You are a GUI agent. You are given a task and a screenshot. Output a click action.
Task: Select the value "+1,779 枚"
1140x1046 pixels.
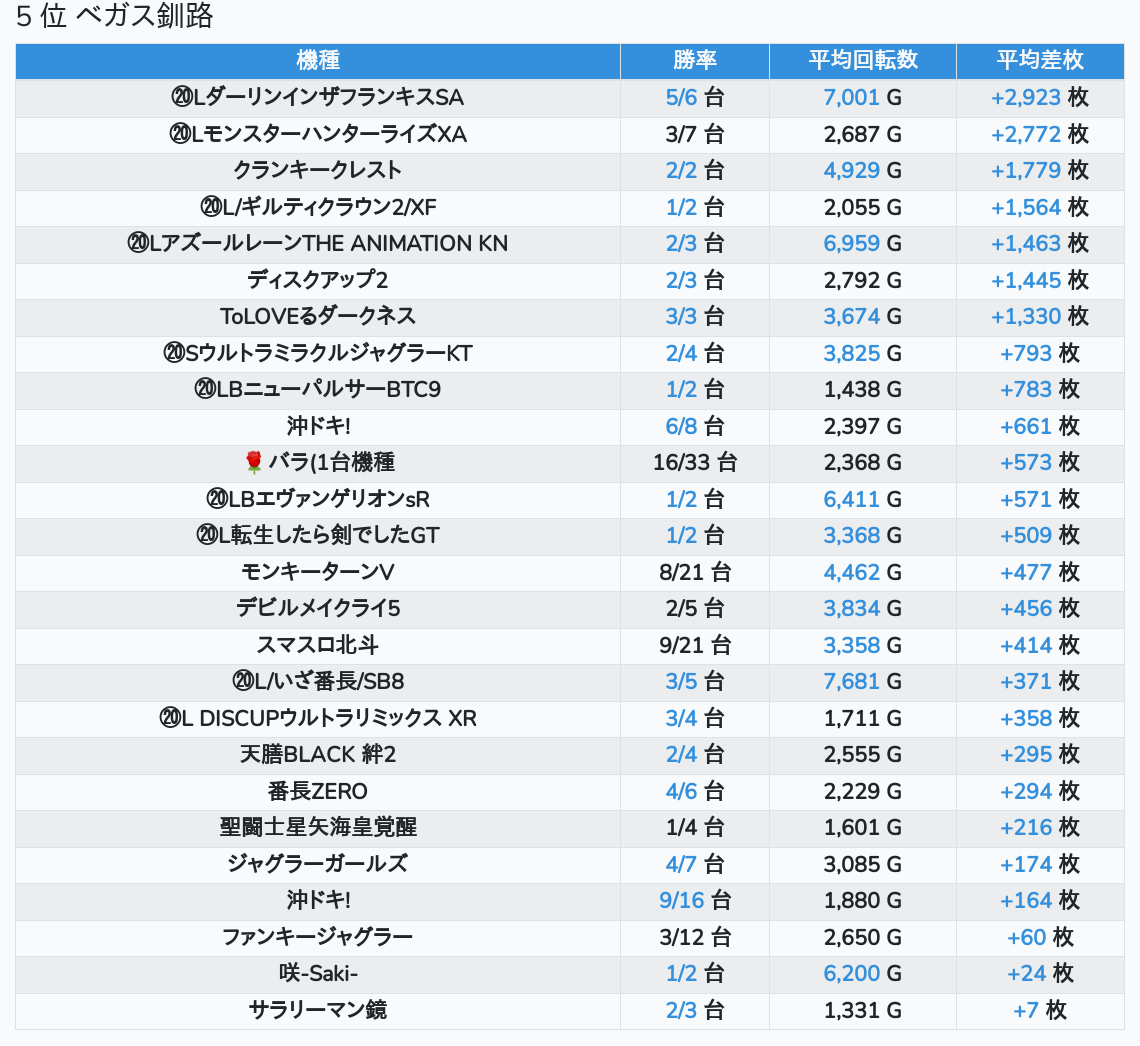coord(1040,171)
